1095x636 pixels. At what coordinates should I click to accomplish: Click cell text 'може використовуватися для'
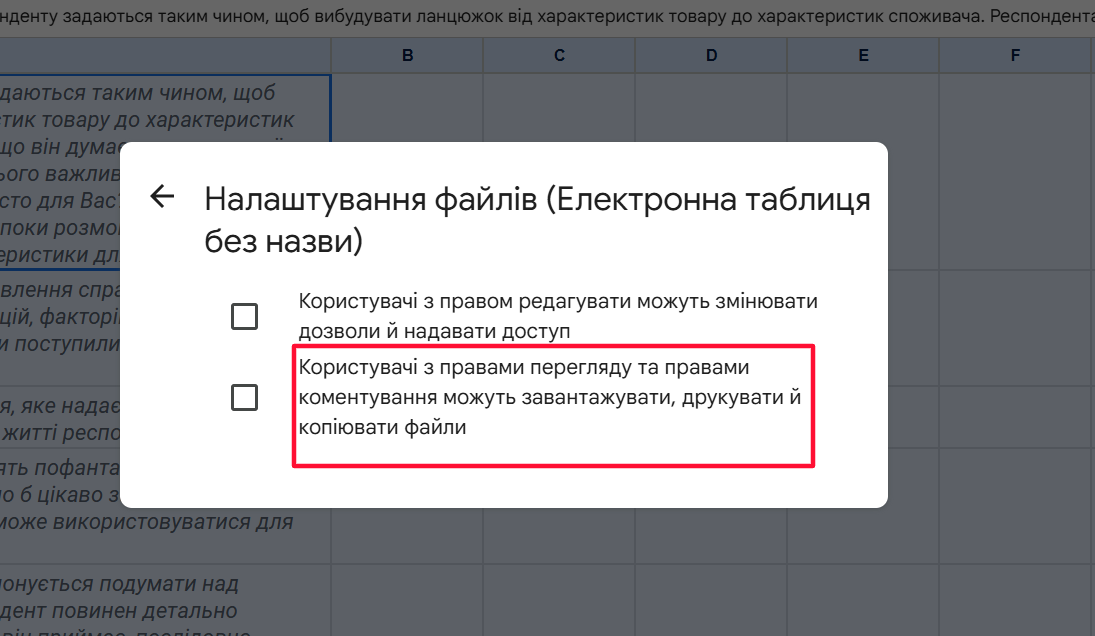tap(147, 522)
